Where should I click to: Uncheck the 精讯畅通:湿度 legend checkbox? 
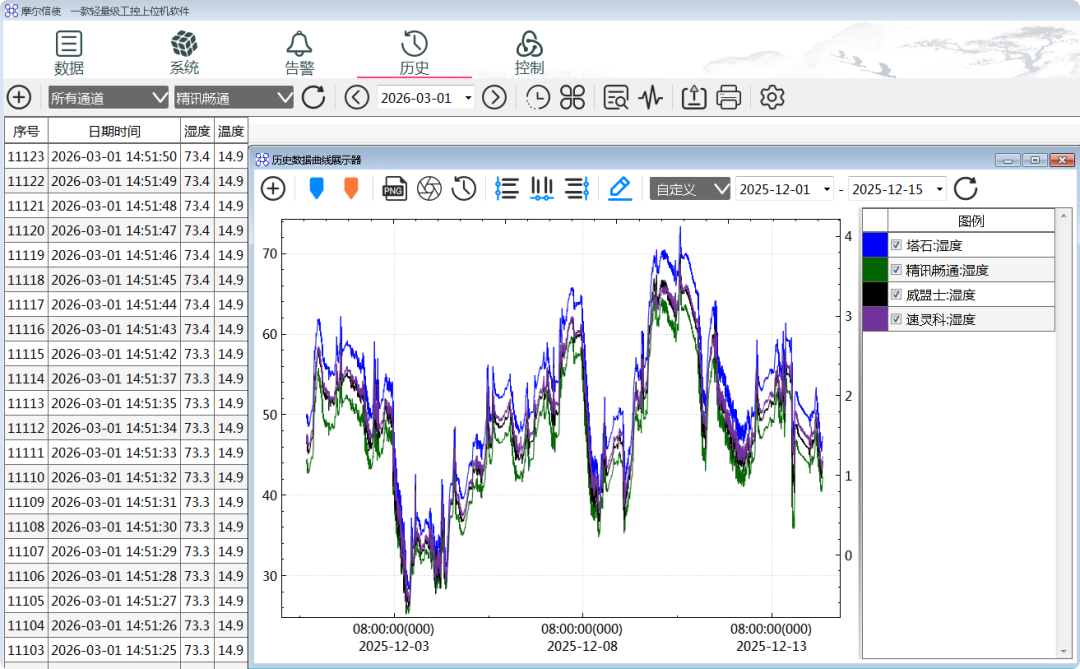click(x=896, y=269)
